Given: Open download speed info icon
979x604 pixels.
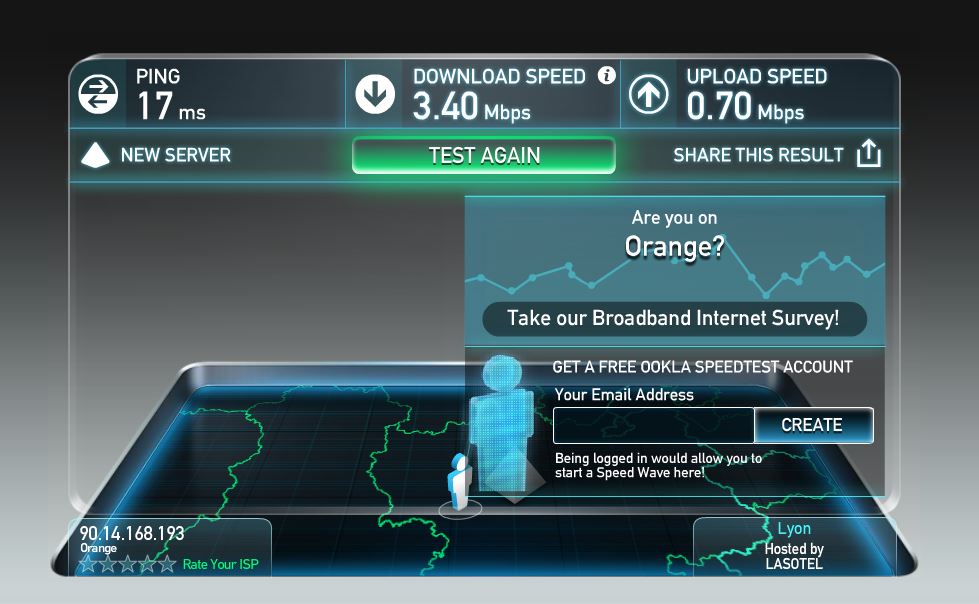Looking at the screenshot, I should pyautogui.click(x=606, y=76).
